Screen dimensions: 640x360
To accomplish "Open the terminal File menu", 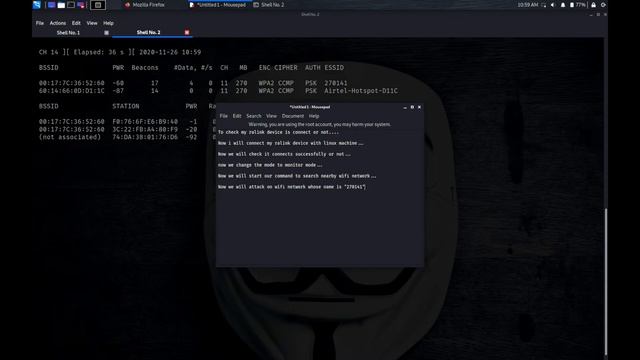I will pos(40,23).
